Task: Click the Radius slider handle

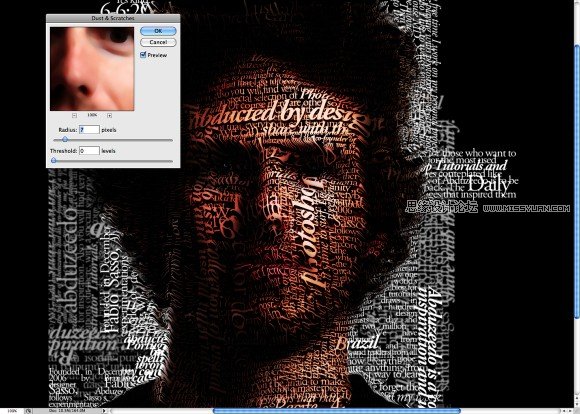Action: [x=65, y=139]
